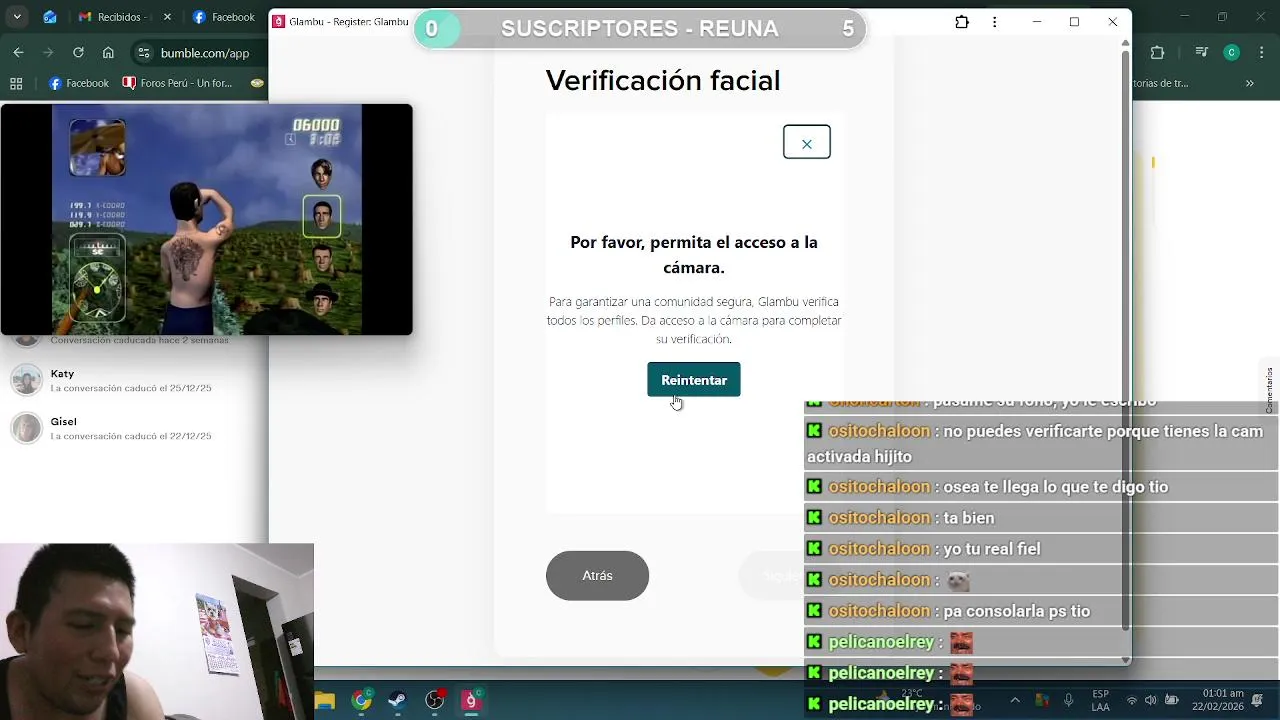Open the ESP LAA language switcher
1280x720 pixels.
coord(1100,701)
